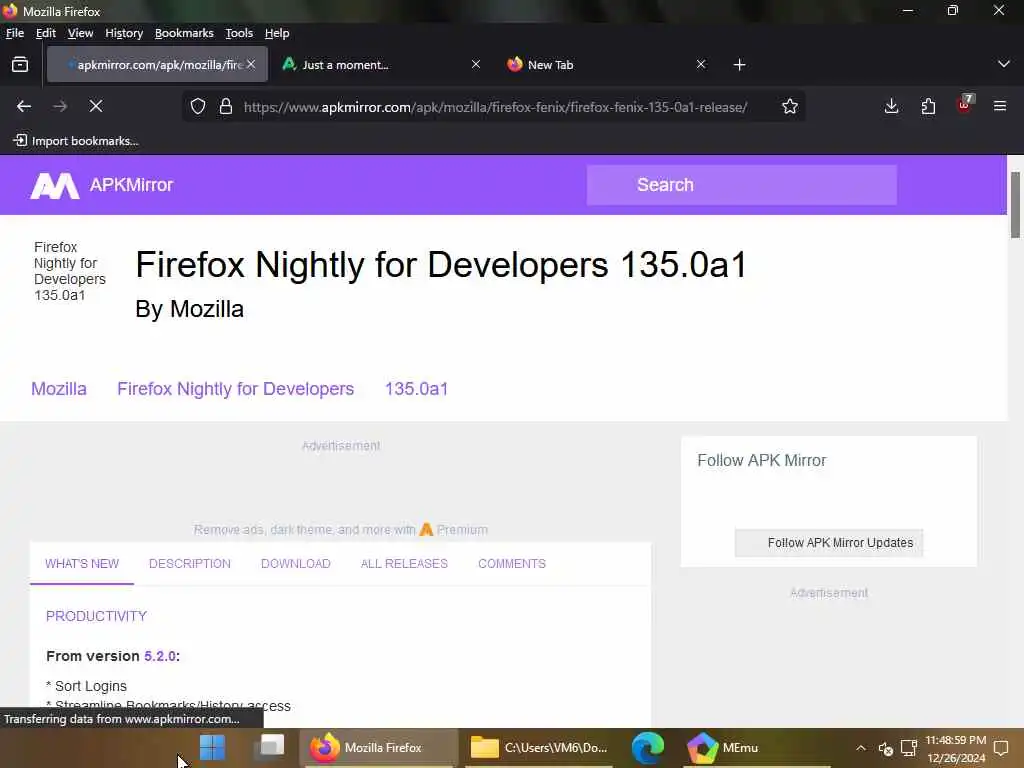Open the History menu
Image resolution: width=1024 pixels, height=768 pixels.
[x=124, y=33]
